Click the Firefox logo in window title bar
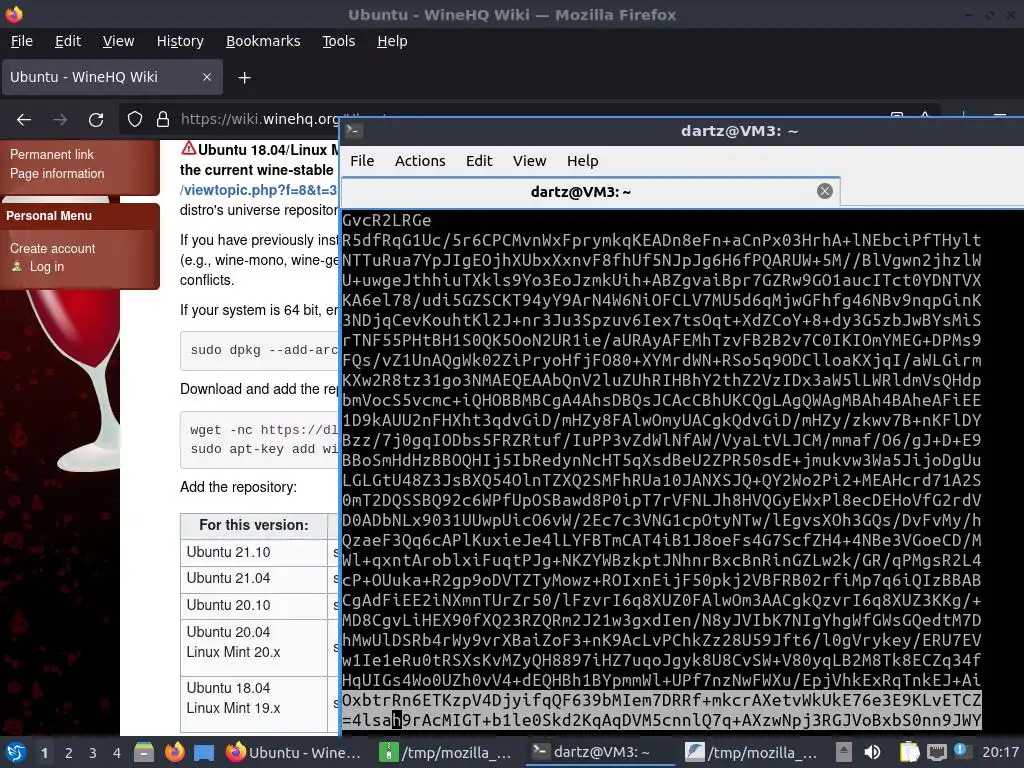This screenshot has height=768, width=1024. (x=14, y=14)
